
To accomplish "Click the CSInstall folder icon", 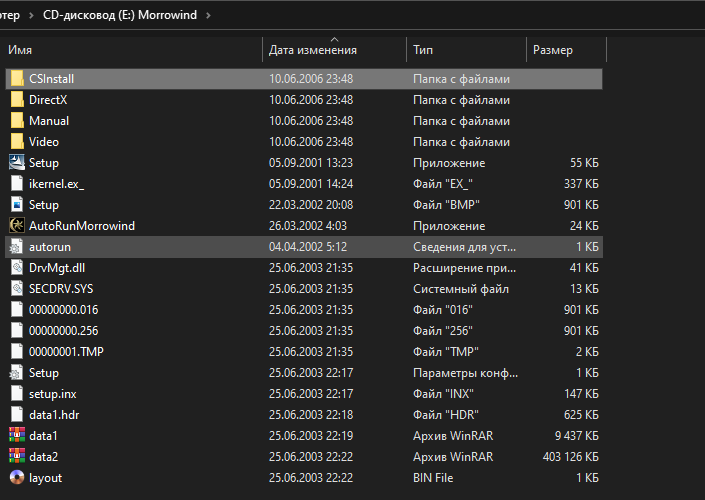I will click(17, 79).
